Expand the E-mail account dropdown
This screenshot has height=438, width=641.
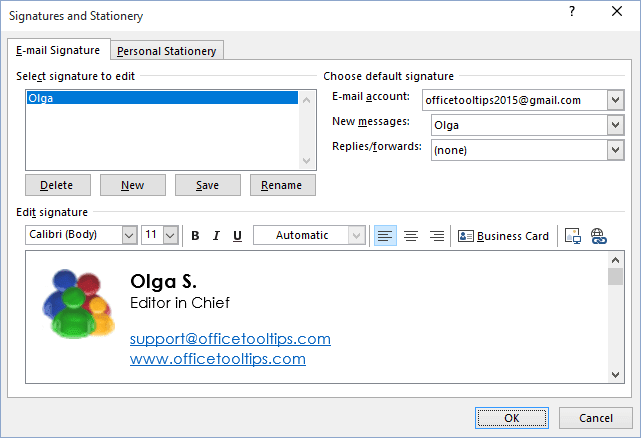click(615, 100)
